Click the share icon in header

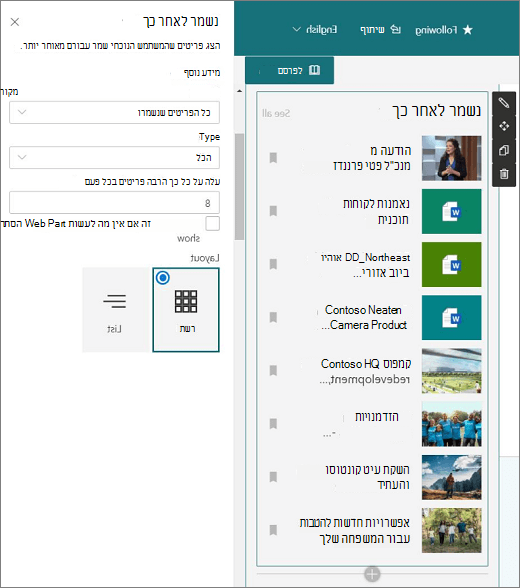point(396,29)
